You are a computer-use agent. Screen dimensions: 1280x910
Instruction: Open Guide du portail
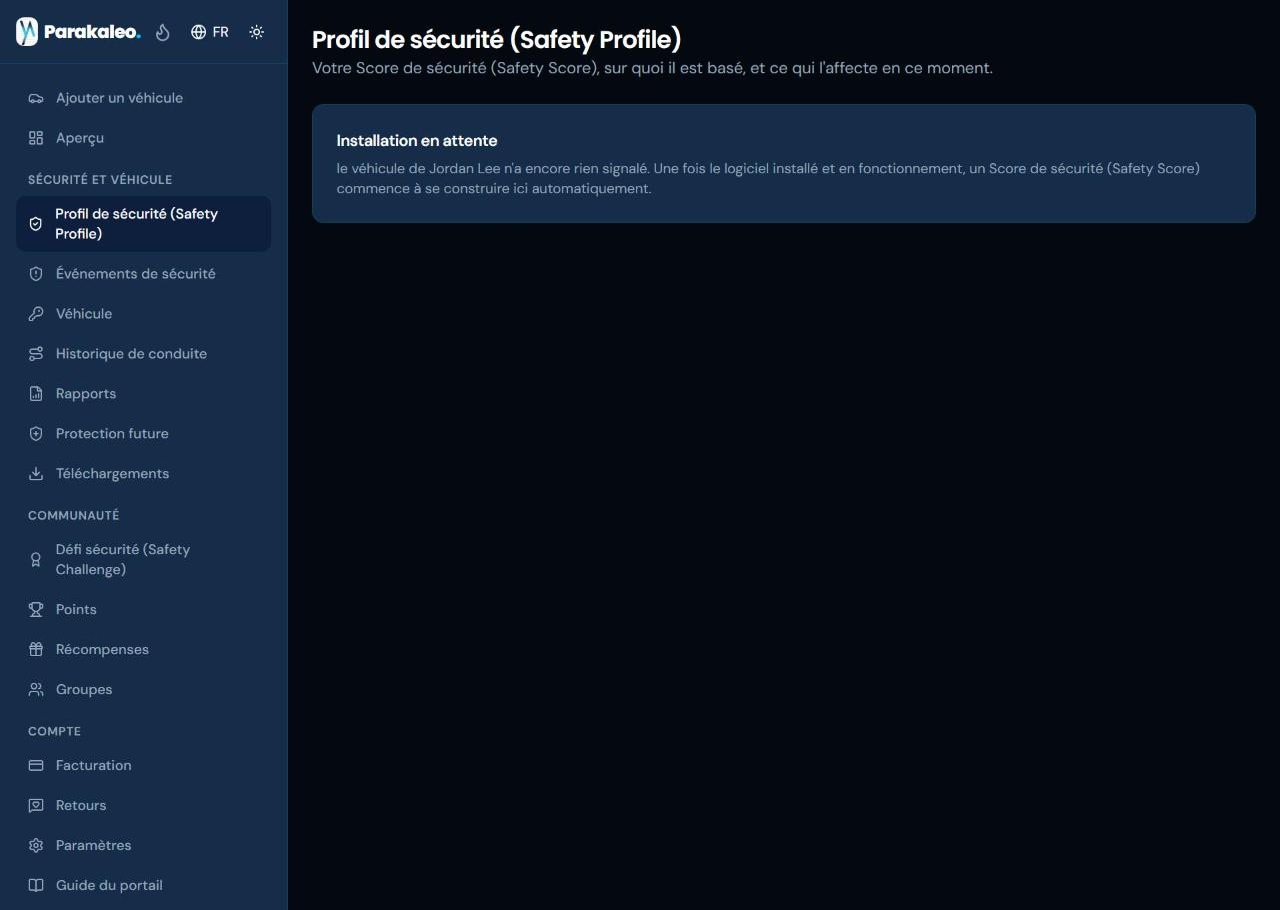[x=143, y=886]
